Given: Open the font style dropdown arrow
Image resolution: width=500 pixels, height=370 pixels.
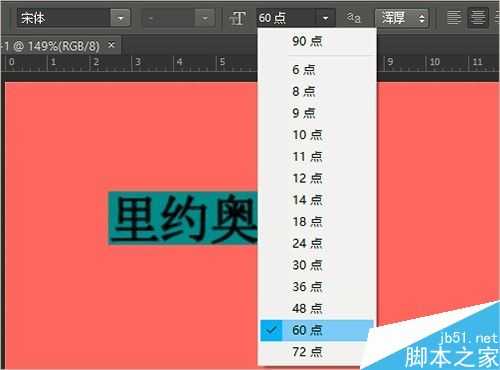Looking at the screenshot, I should [x=205, y=18].
